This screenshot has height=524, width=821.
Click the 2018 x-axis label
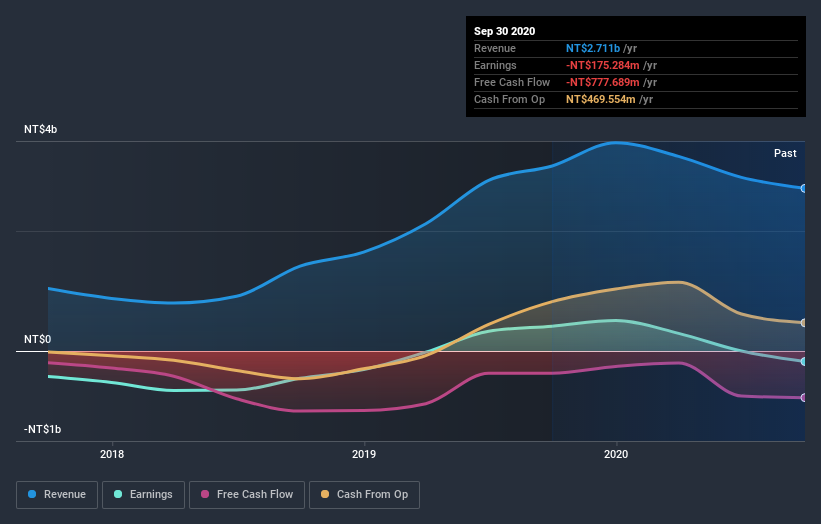tap(112, 454)
